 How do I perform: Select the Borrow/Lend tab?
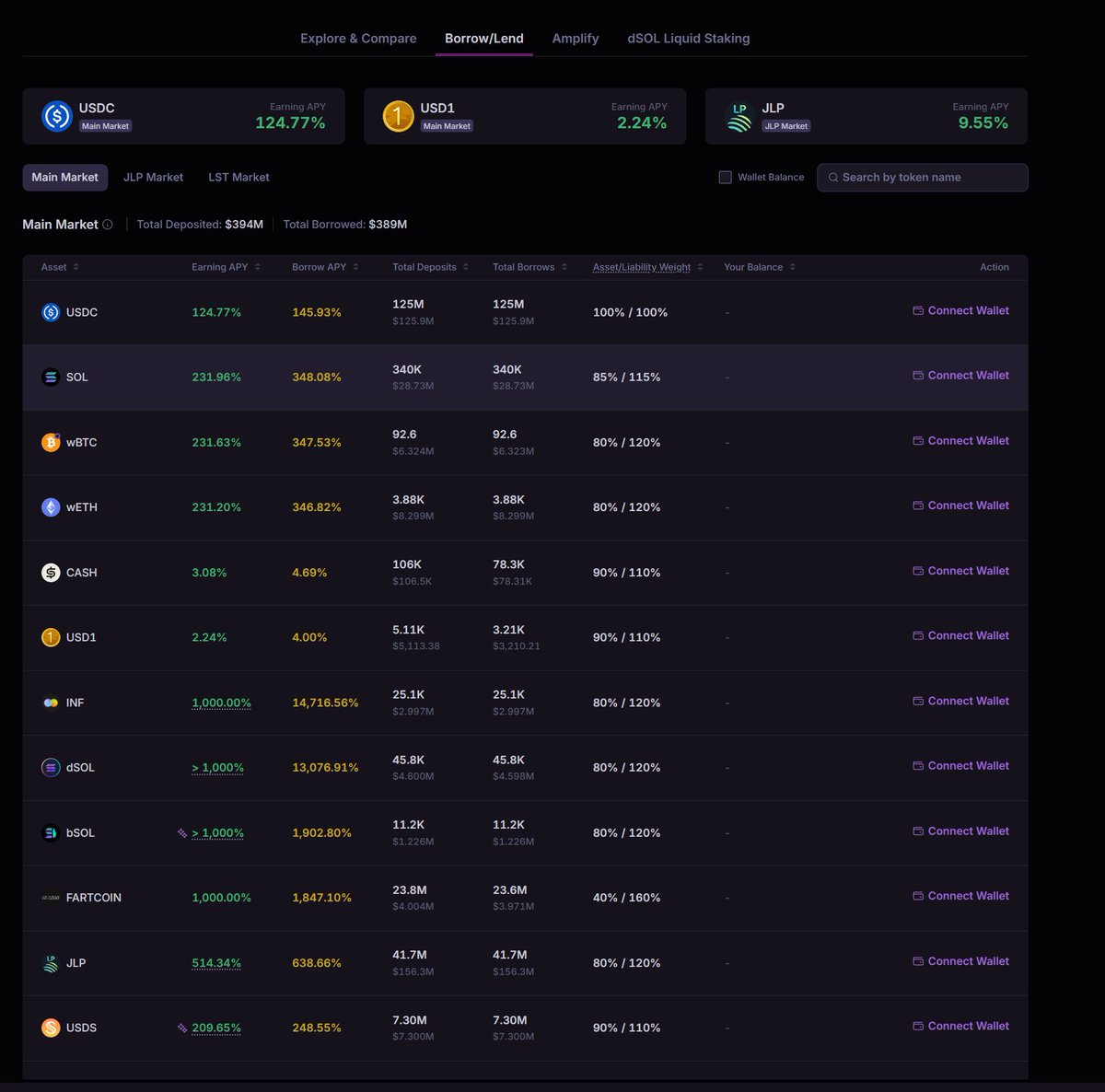coord(484,39)
